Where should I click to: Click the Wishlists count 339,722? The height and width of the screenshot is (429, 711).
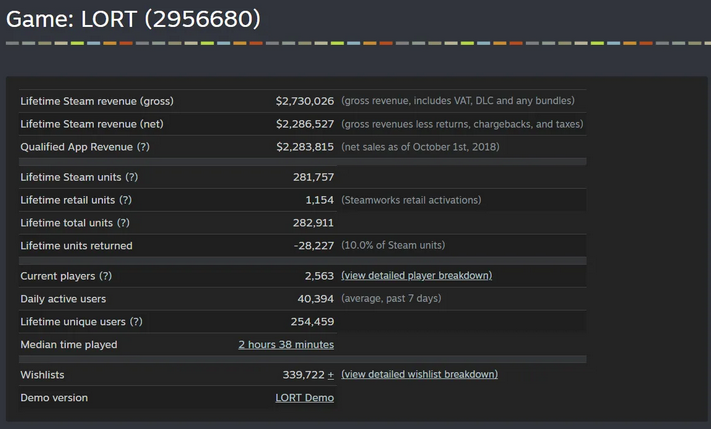303,375
